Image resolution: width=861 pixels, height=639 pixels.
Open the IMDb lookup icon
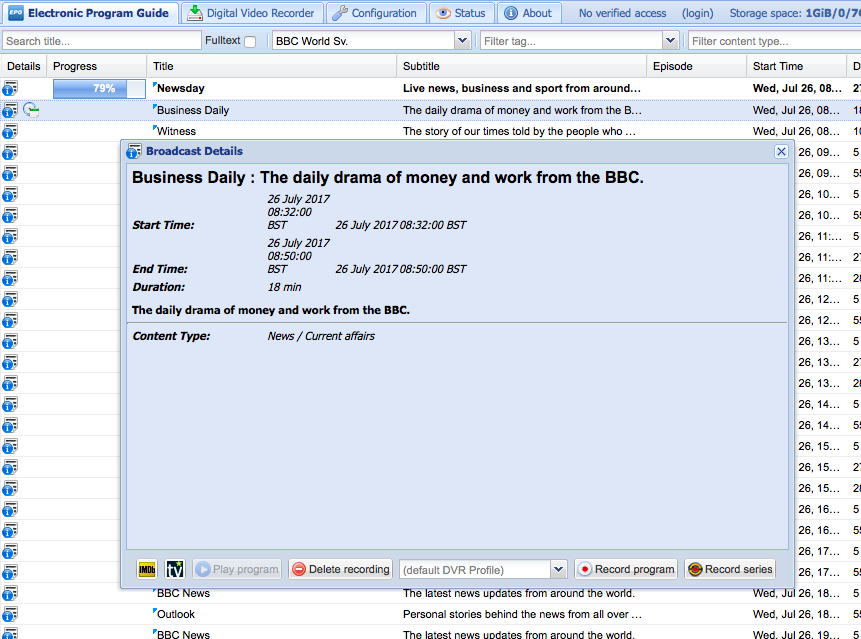tap(147, 569)
